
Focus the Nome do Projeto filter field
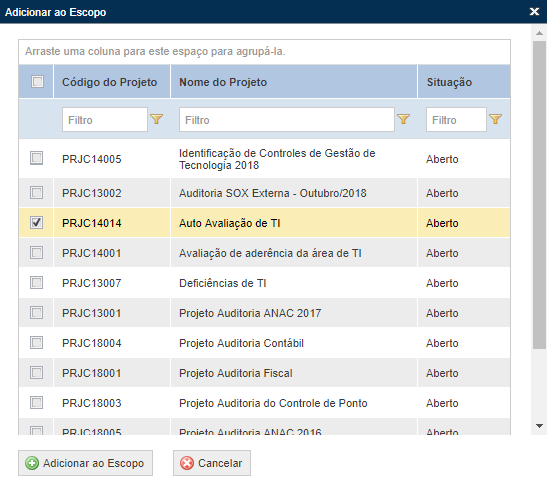[287, 120]
